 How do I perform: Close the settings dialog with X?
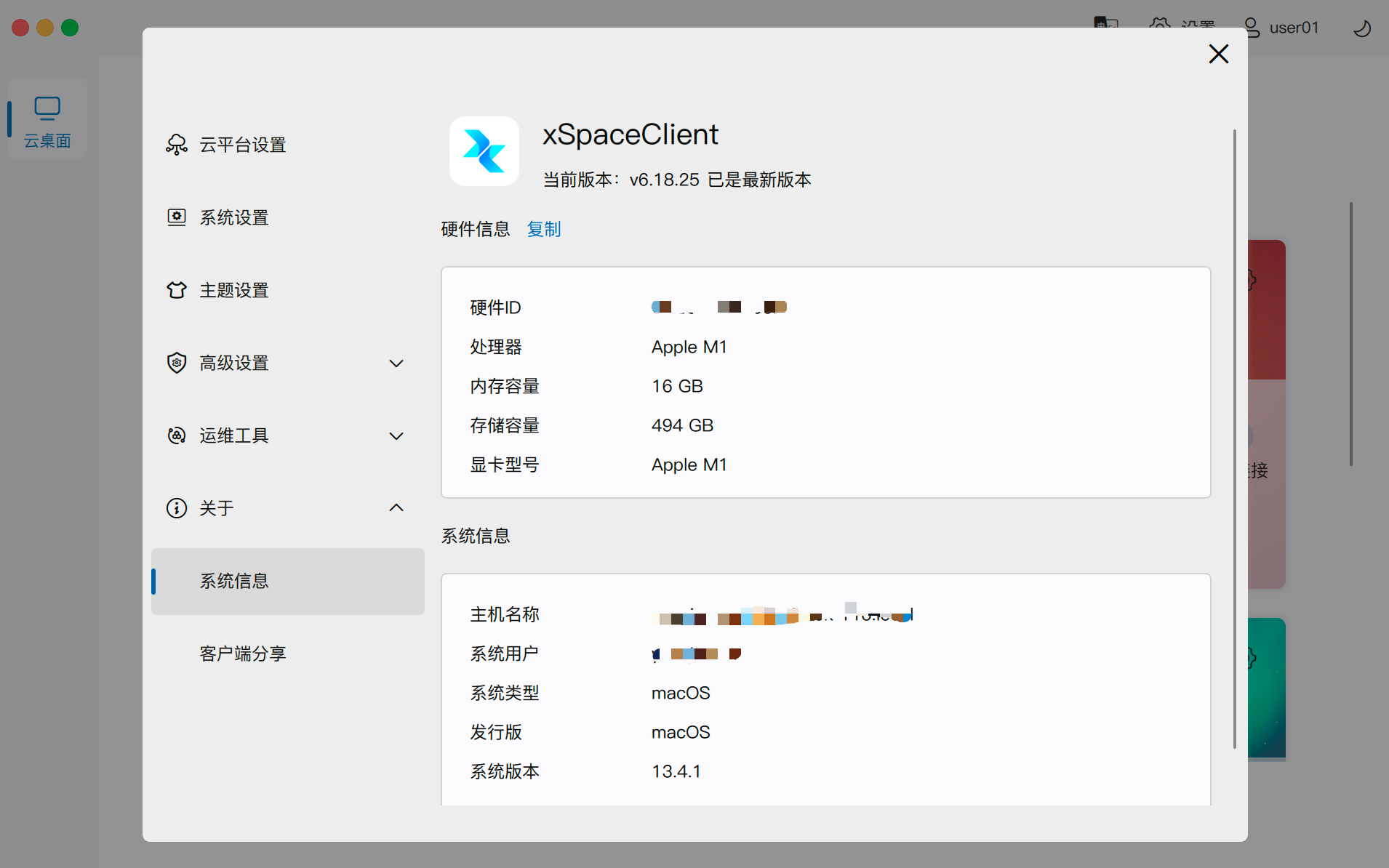tap(1218, 54)
